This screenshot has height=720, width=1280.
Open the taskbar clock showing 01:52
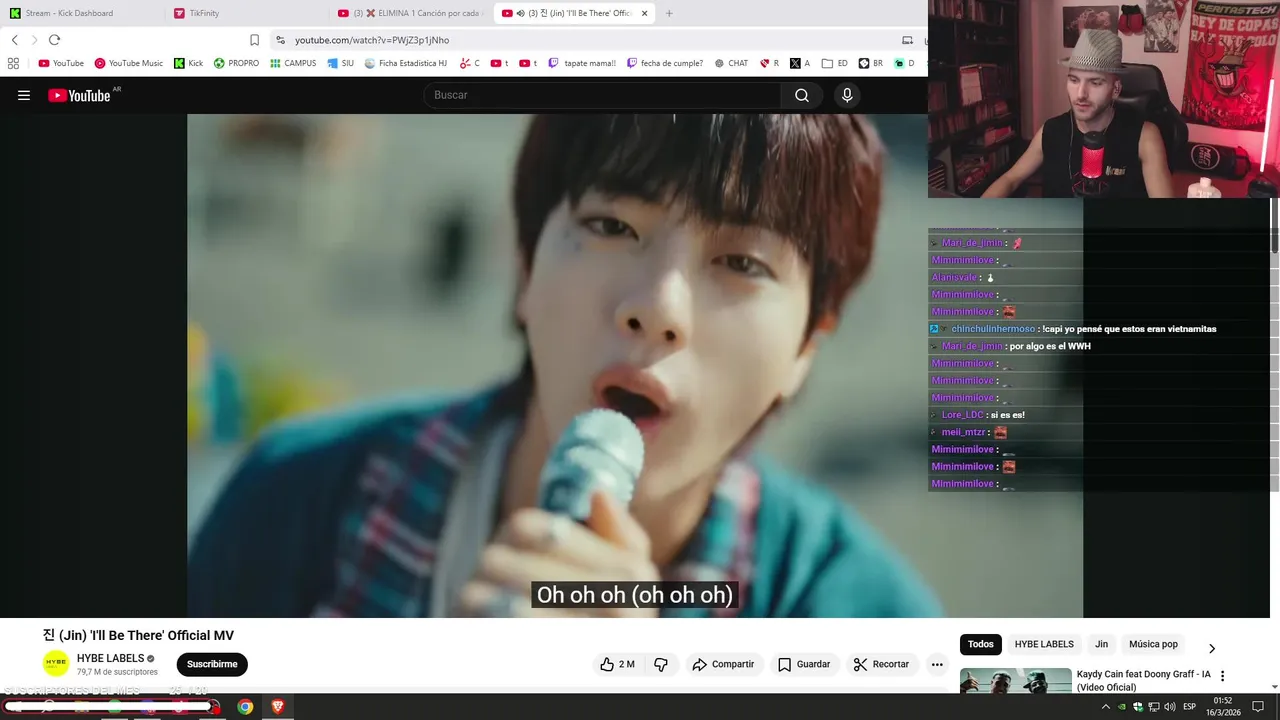click(x=1222, y=706)
